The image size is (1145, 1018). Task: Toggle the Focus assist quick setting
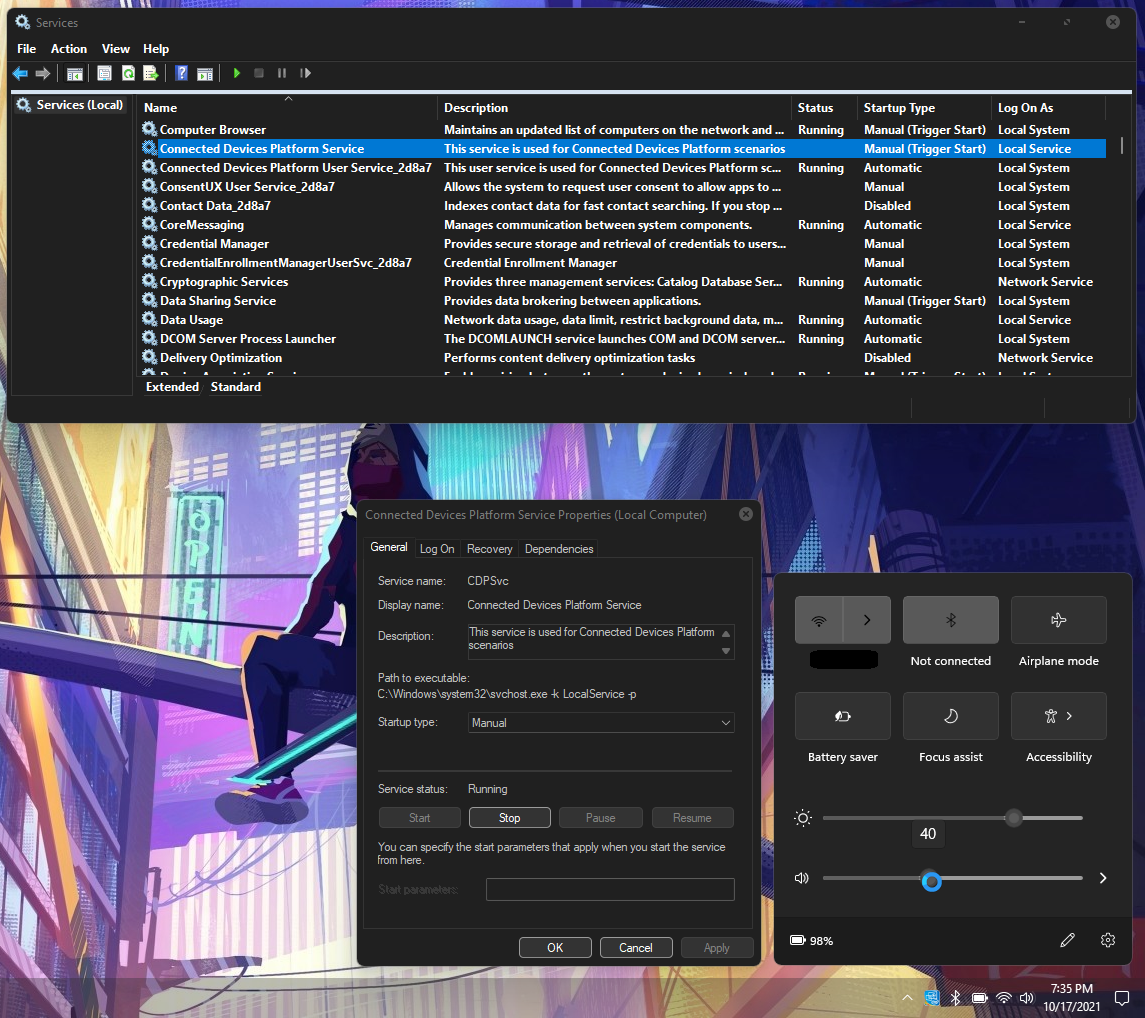pyautogui.click(x=951, y=716)
